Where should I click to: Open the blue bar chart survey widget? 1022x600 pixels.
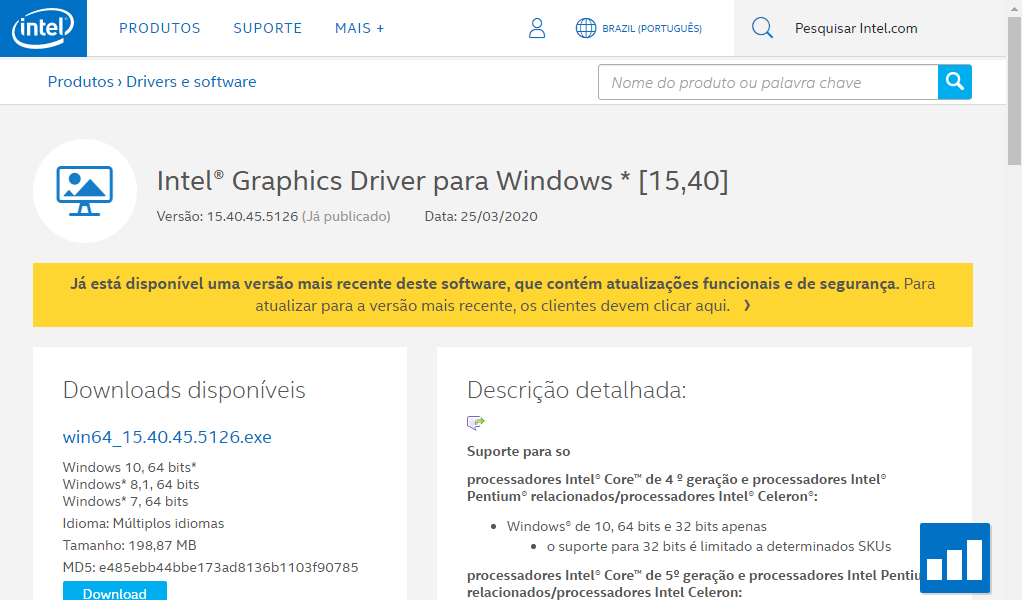(x=955, y=558)
